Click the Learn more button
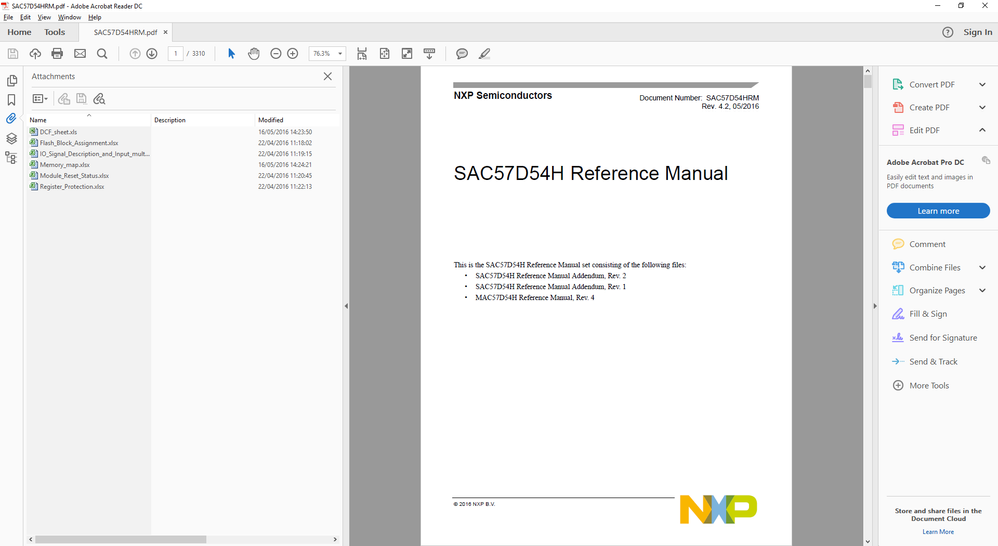Image resolution: width=998 pixels, height=546 pixels. click(938, 211)
